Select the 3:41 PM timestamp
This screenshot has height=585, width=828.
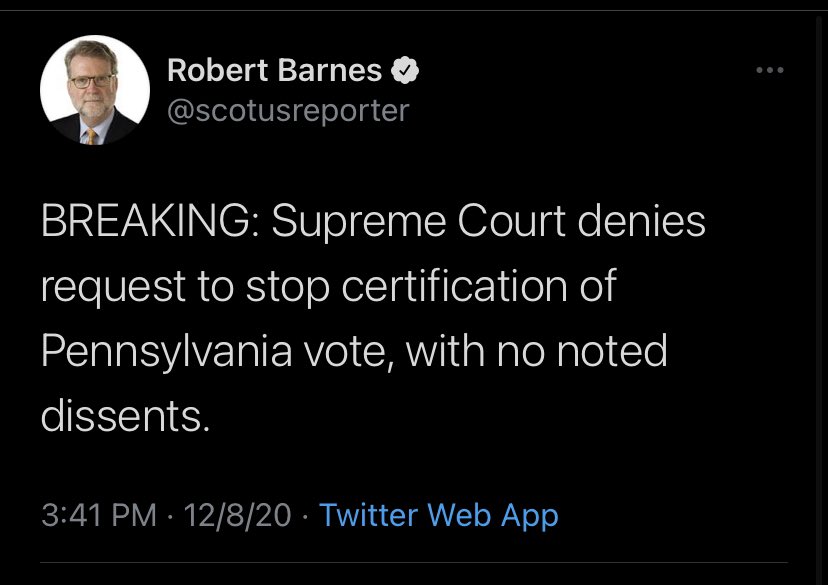pyautogui.click(x=99, y=515)
